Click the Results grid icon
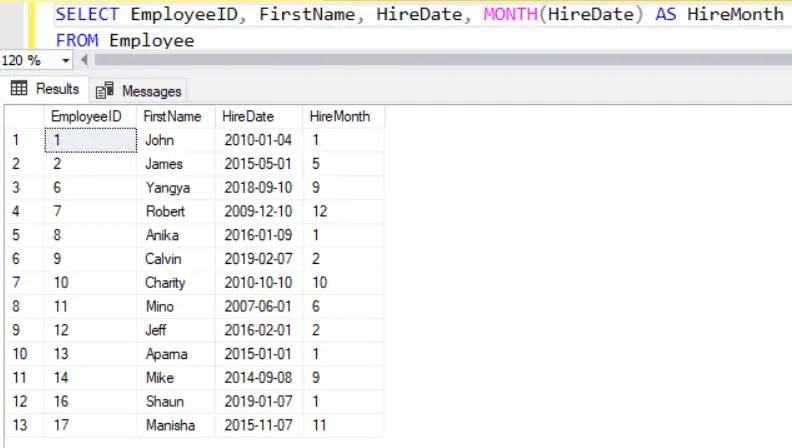Viewport: 792px width, 448px height. click(18, 90)
